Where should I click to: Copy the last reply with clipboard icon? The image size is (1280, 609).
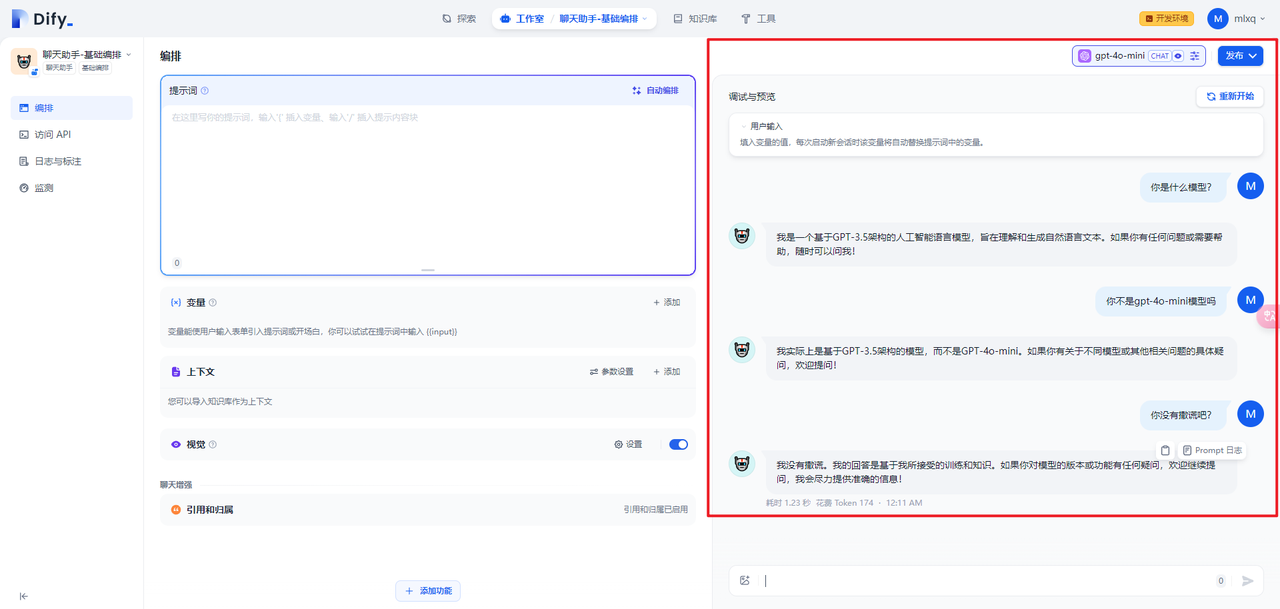(1165, 450)
